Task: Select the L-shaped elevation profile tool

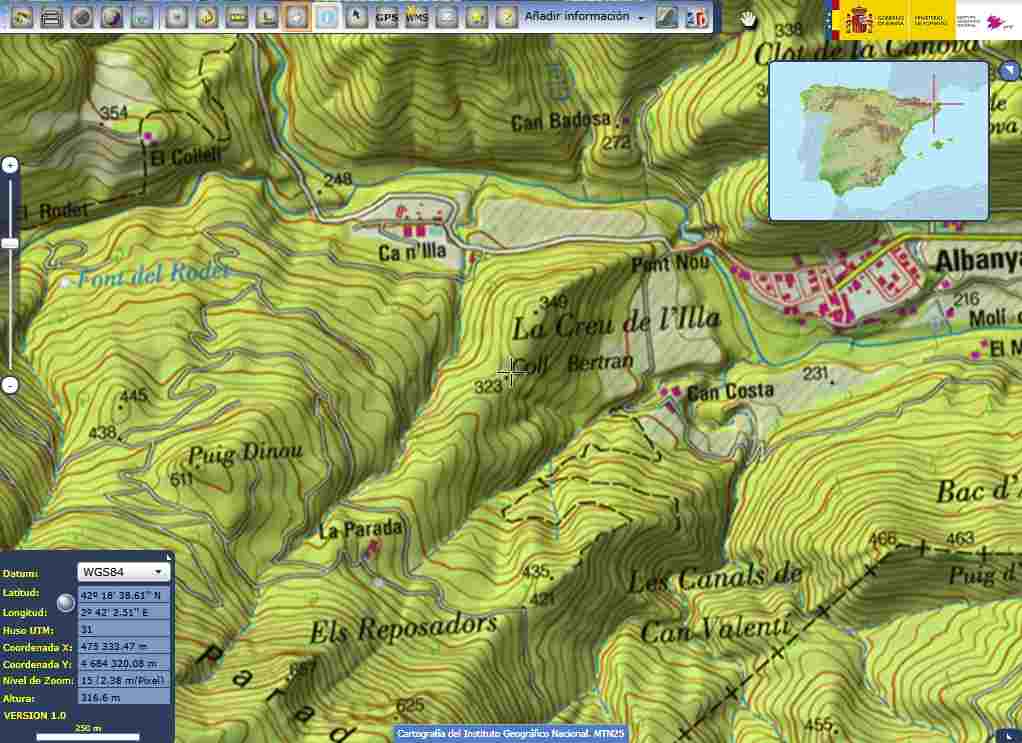Action: (x=267, y=17)
